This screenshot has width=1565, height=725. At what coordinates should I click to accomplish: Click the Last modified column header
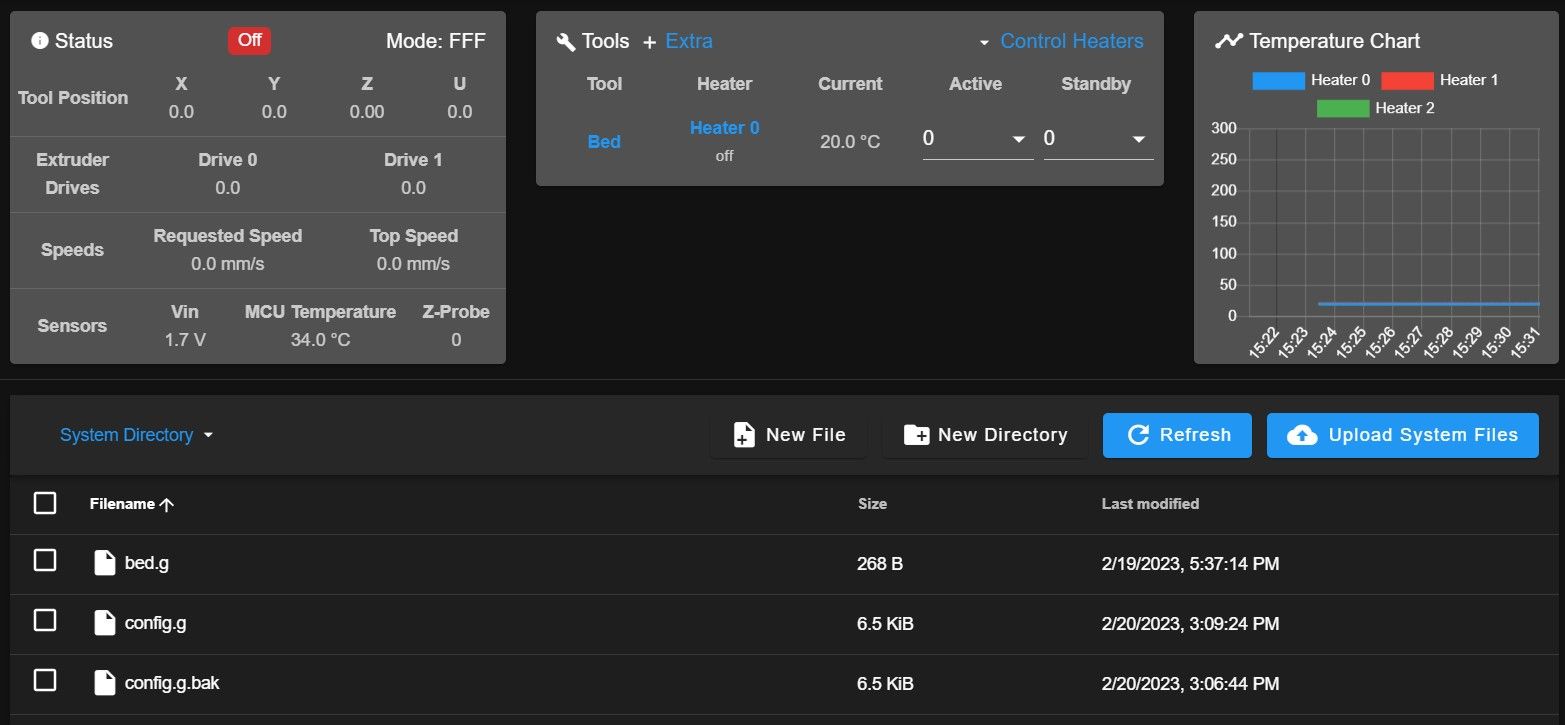[x=1150, y=504]
